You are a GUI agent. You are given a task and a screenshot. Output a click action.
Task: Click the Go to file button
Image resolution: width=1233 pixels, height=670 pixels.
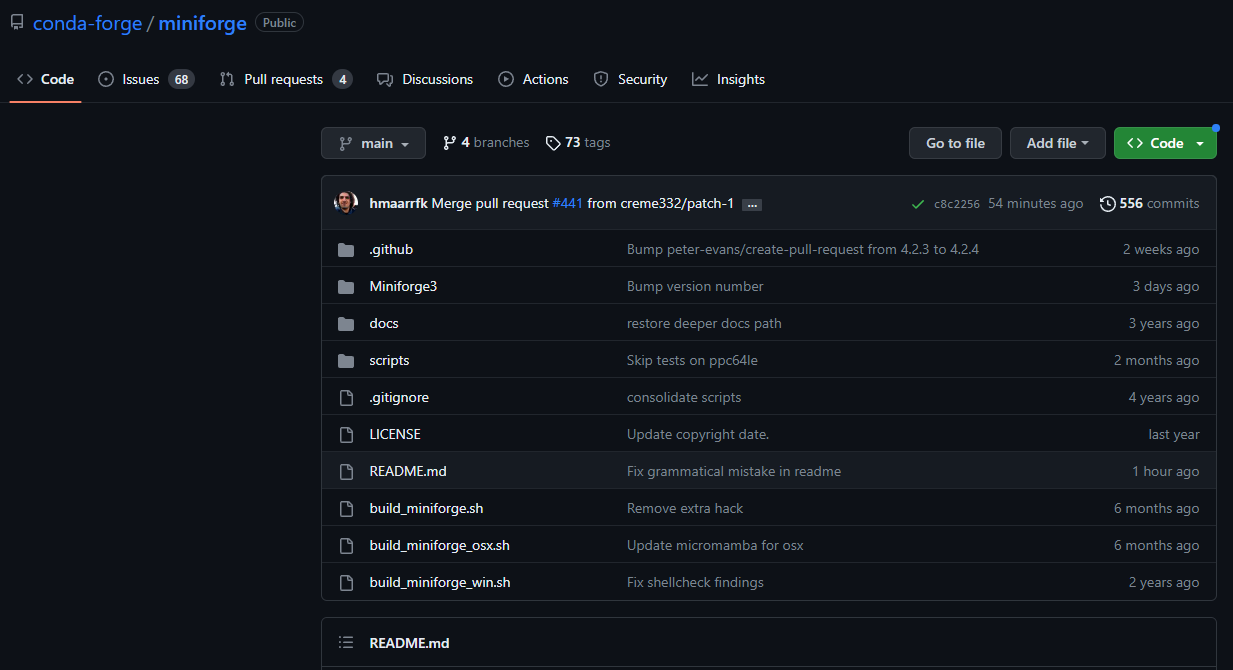(x=955, y=143)
